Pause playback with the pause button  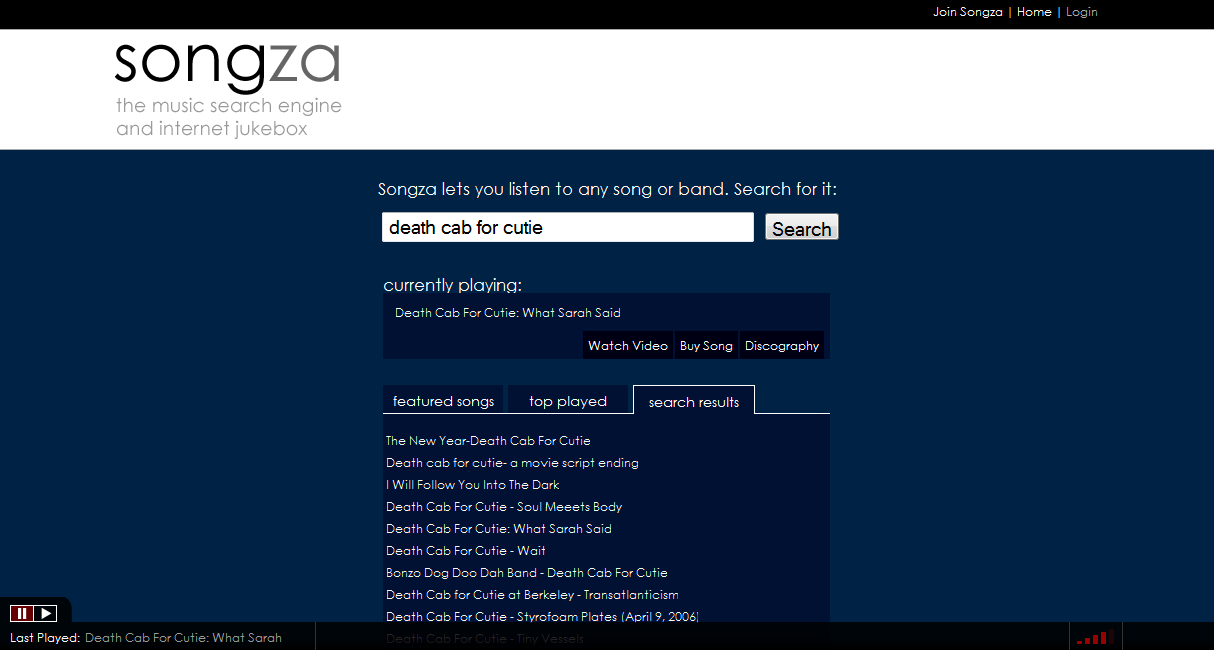[x=21, y=613]
